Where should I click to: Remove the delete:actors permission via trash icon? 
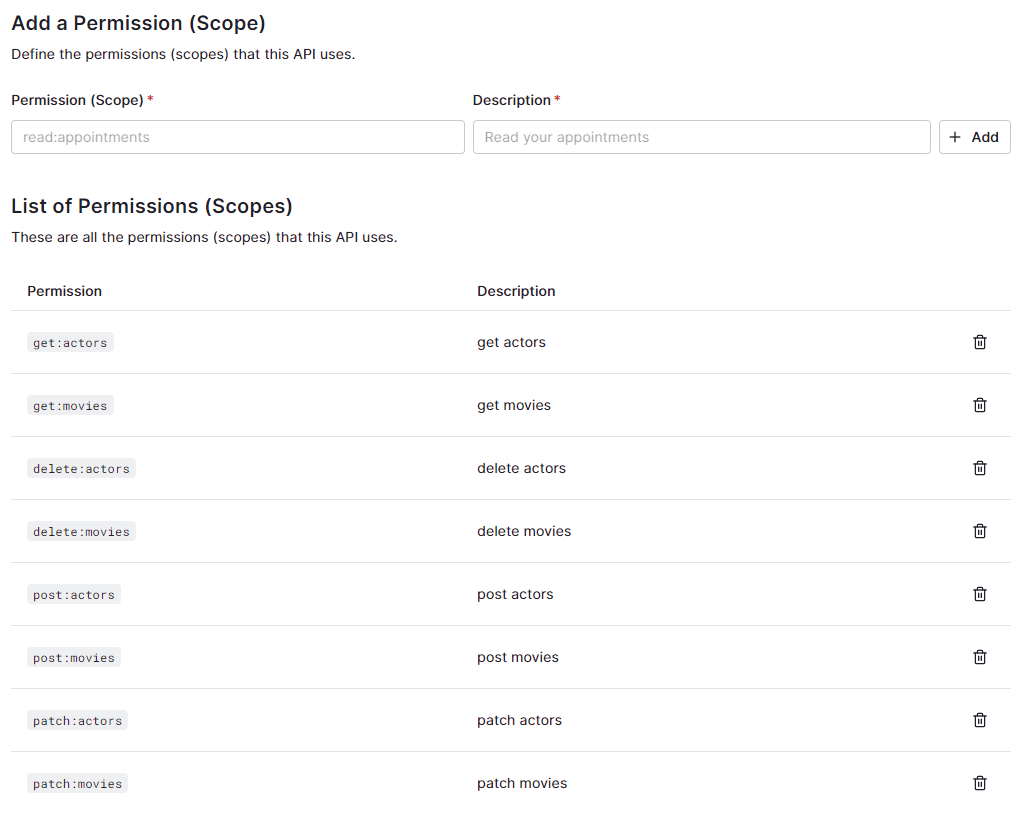pyautogui.click(x=980, y=468)
